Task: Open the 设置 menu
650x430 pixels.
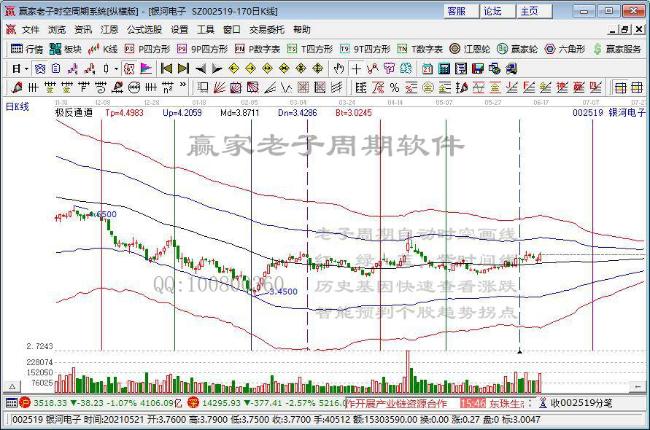Action: (x=179, y=29)
